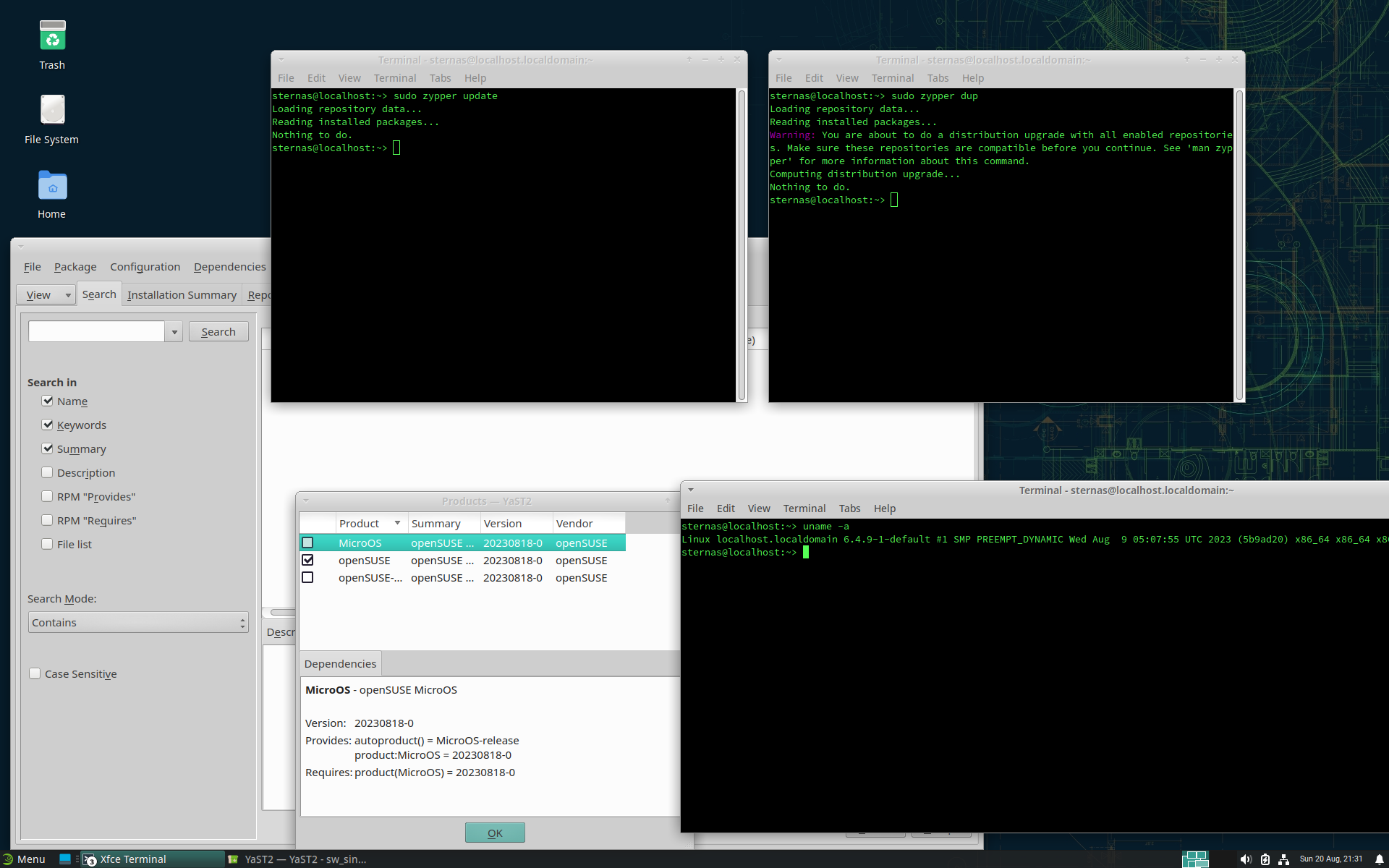Open File menu in uname terminal
The image size is (1389, 868).
(695, 508)
